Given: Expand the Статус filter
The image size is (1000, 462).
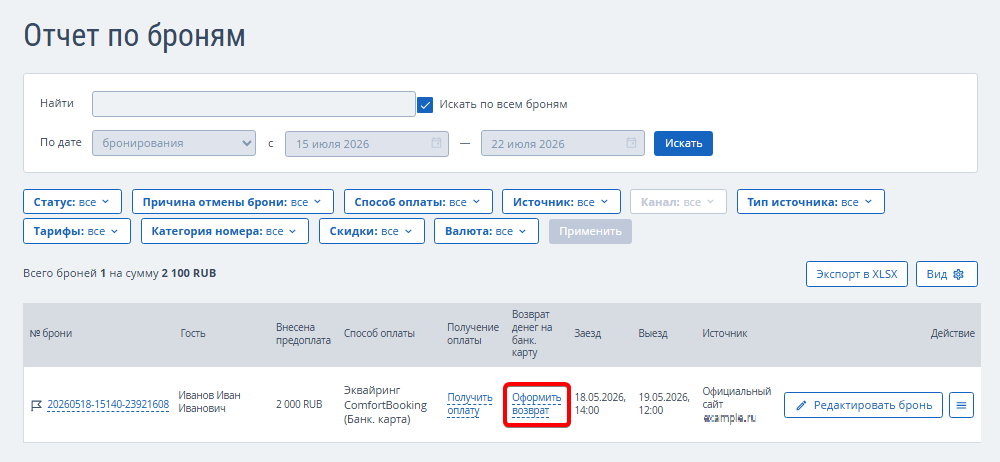Looking at the screenshot, I should tap(71, 202).
